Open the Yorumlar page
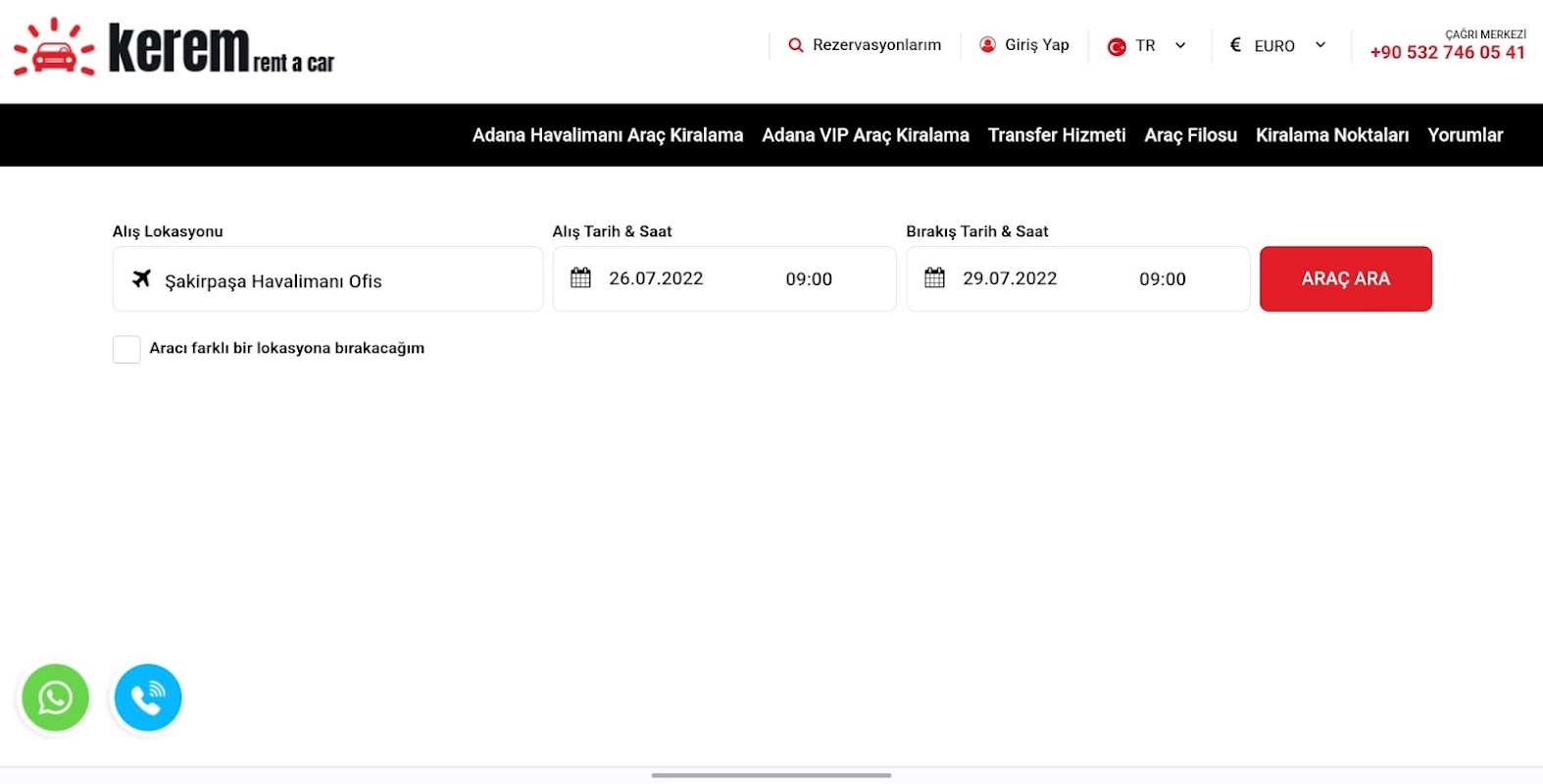1543x784 pixels. (x=1466, y=135)
